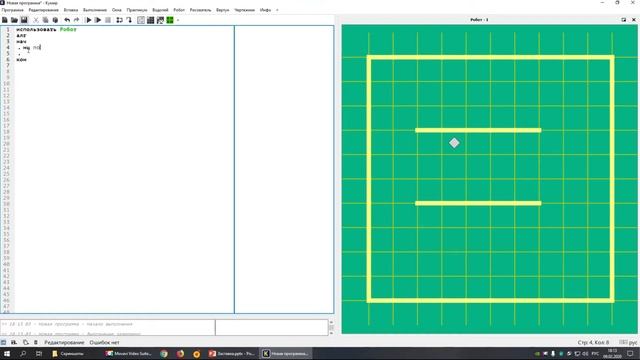Viewport: 640px width, 360px height.
Task: Open the Windows notification center
Action: (x=631, y=353)
